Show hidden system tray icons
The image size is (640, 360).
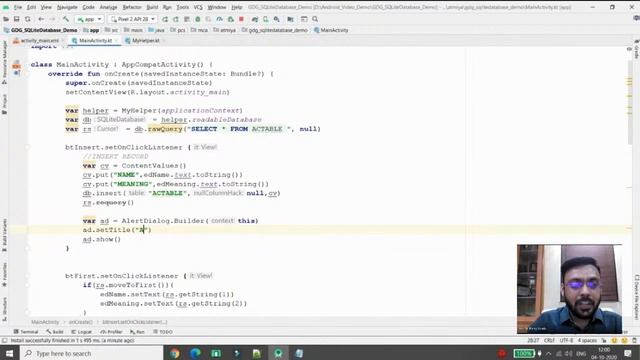tap(549, 353)
